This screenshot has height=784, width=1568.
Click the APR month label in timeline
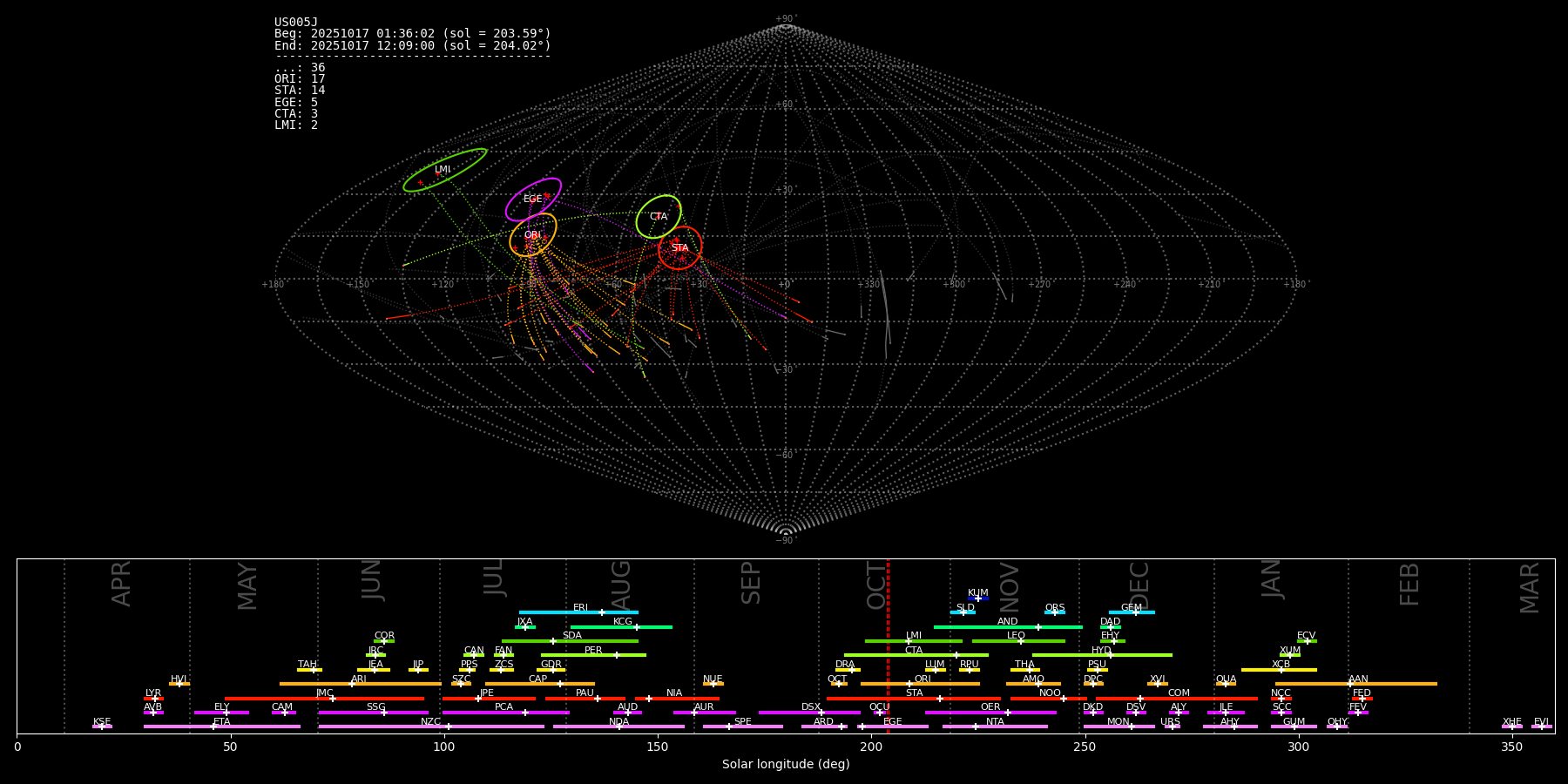click(121, 584)
